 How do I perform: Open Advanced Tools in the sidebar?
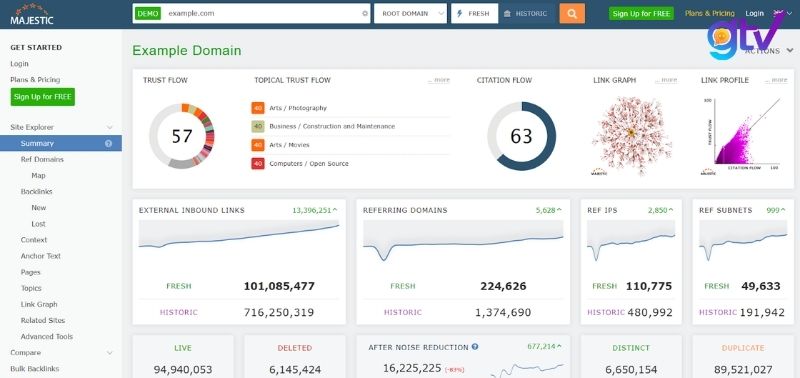click(46, 337)
